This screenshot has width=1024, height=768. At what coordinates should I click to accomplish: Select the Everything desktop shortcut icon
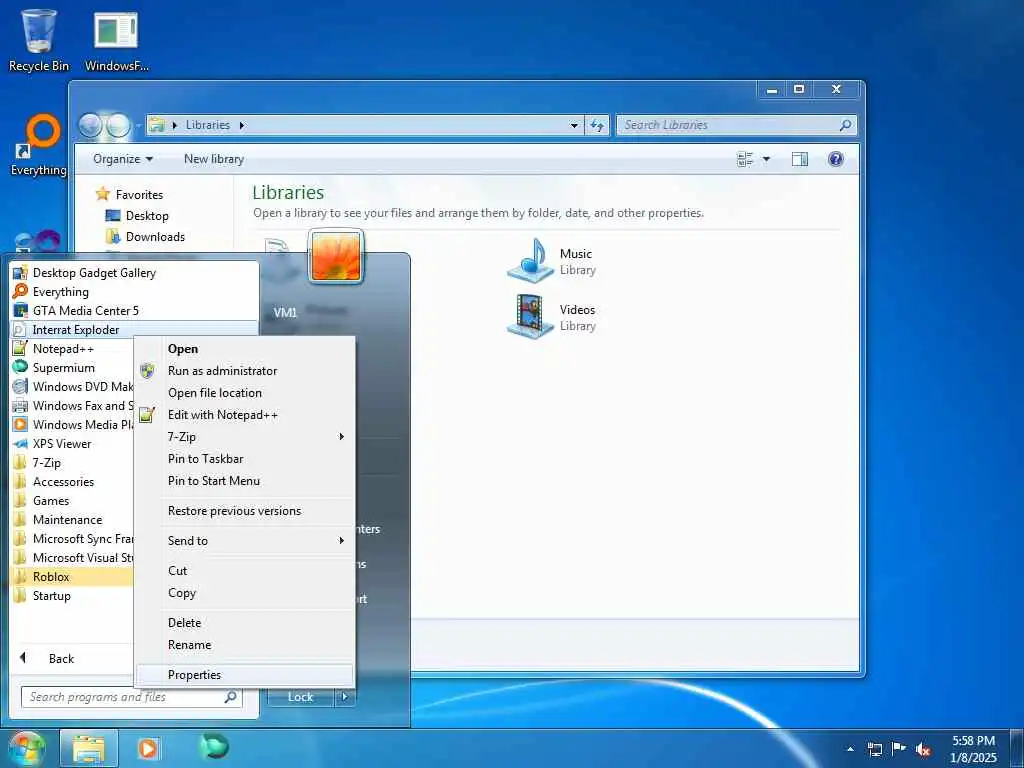pyautogui.click(x=39, y=145)
